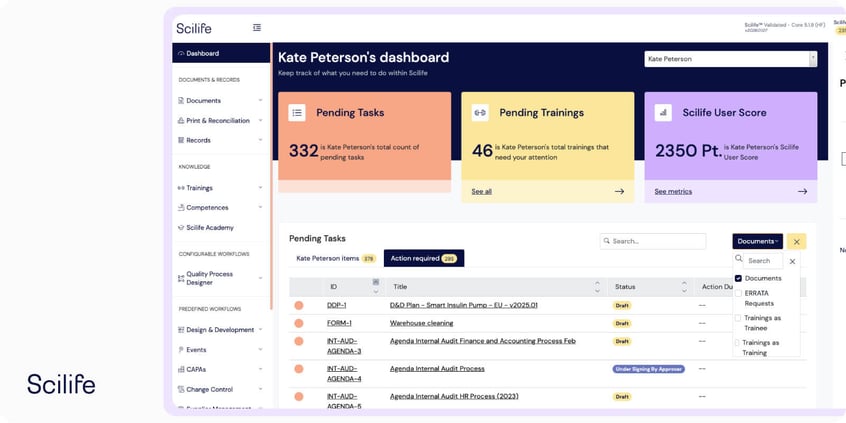Viewport: 846px width, 423px height.
Task: Click the Records icon in sidebar
Action: [x=181, y=140]
